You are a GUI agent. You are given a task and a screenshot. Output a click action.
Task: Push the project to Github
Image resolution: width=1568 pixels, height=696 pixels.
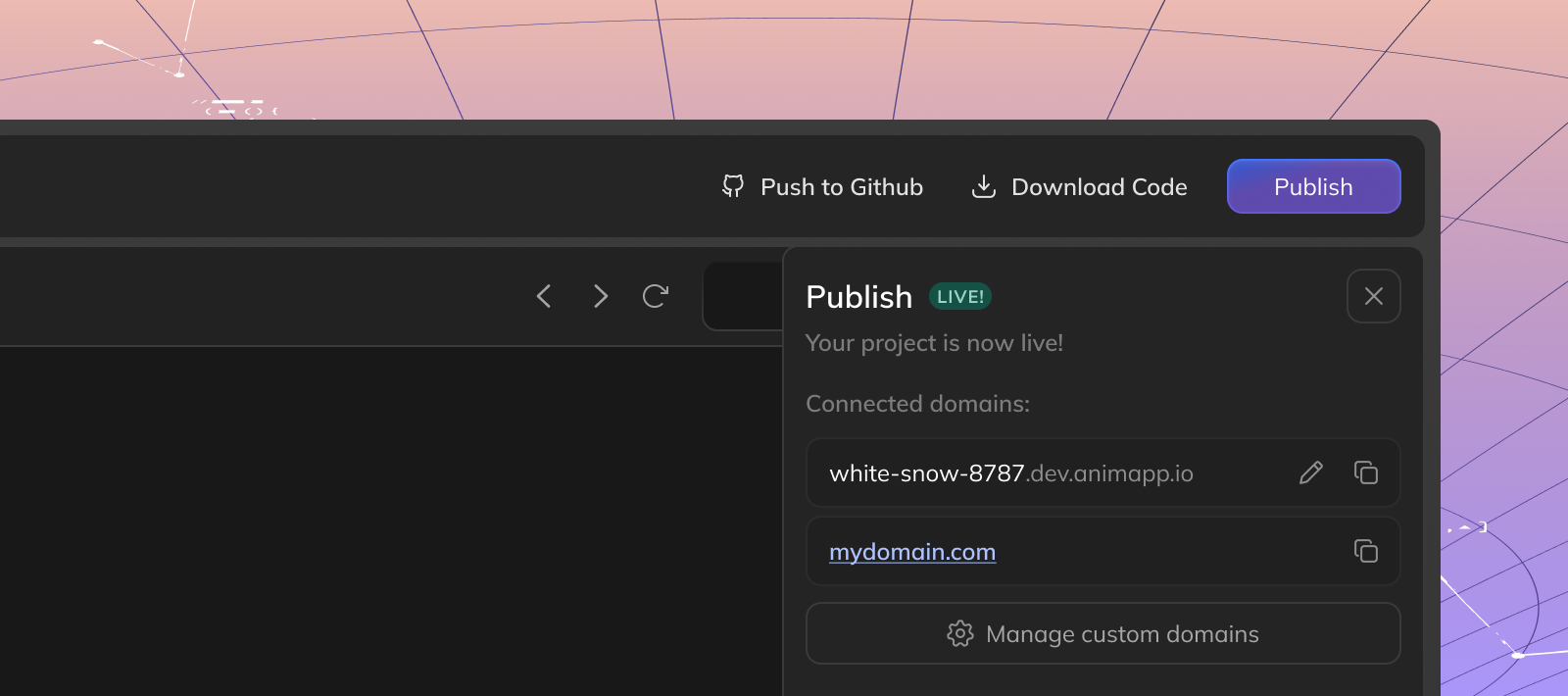coord(822,186)
